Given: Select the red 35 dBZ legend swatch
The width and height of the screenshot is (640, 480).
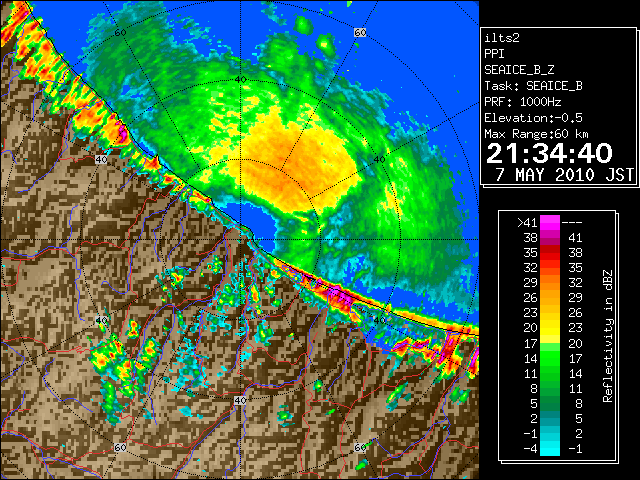Looking at the screenshot, I should pos(550,253).
